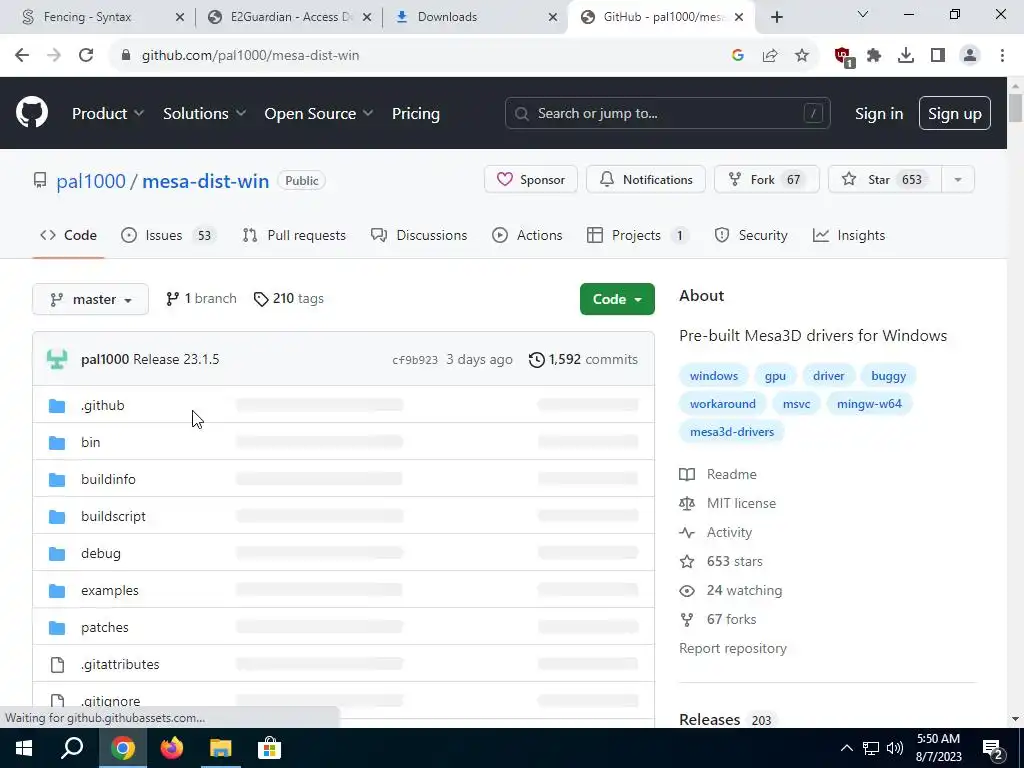Bookmark this page with the star icon
Screen dimensions: 1024x768
point(802,56)
